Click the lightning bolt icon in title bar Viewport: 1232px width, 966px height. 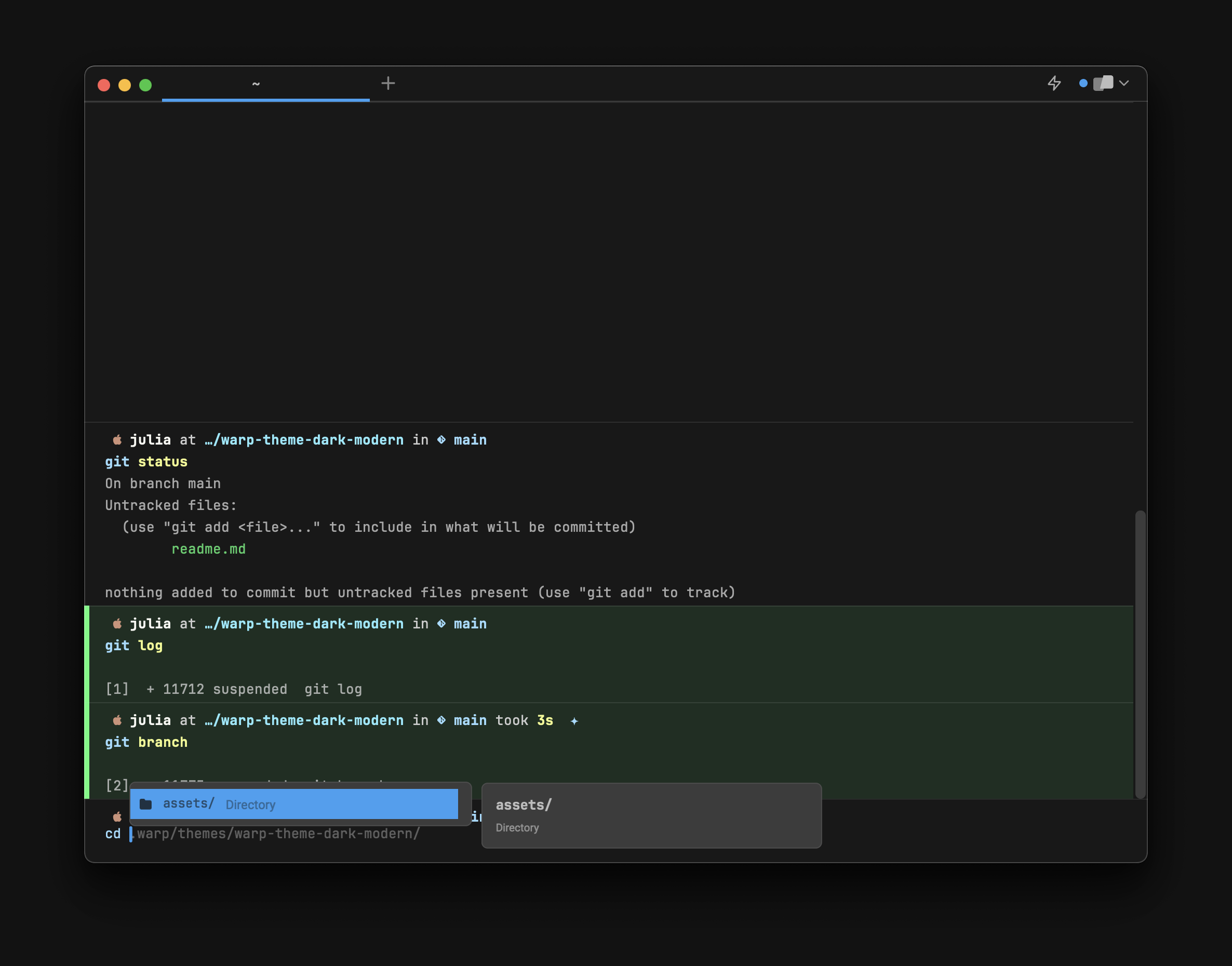point(1054,83)
